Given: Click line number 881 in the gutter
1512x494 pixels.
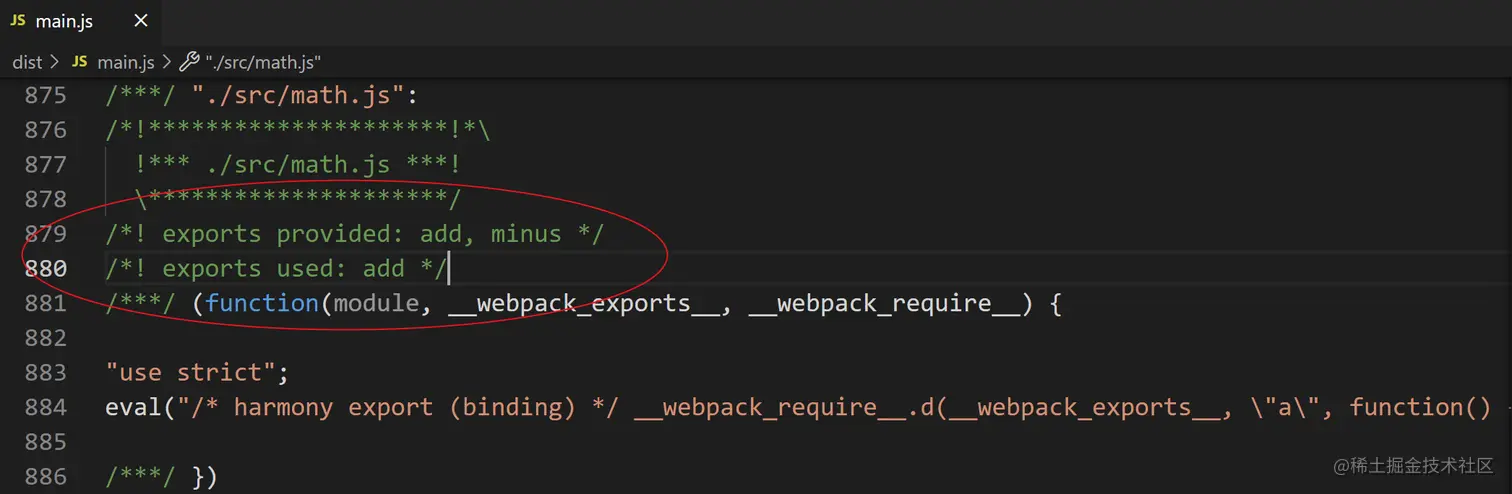Looking at the screenshot, I should [46, 303].
